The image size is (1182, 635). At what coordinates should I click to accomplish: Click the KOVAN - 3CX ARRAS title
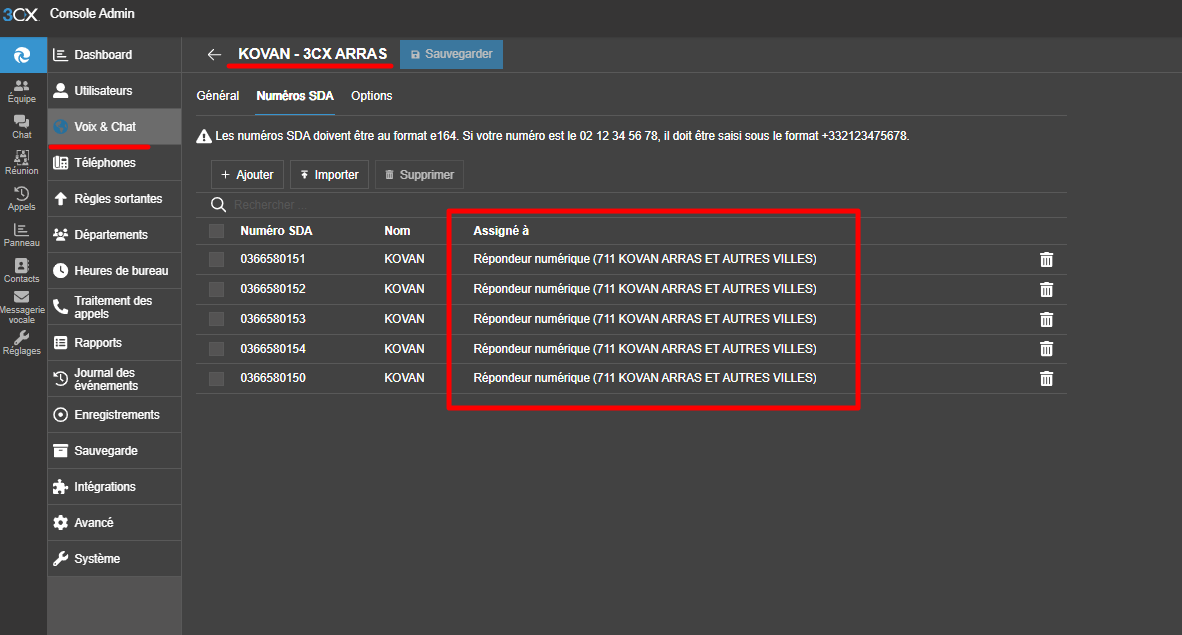click(312, 54)
